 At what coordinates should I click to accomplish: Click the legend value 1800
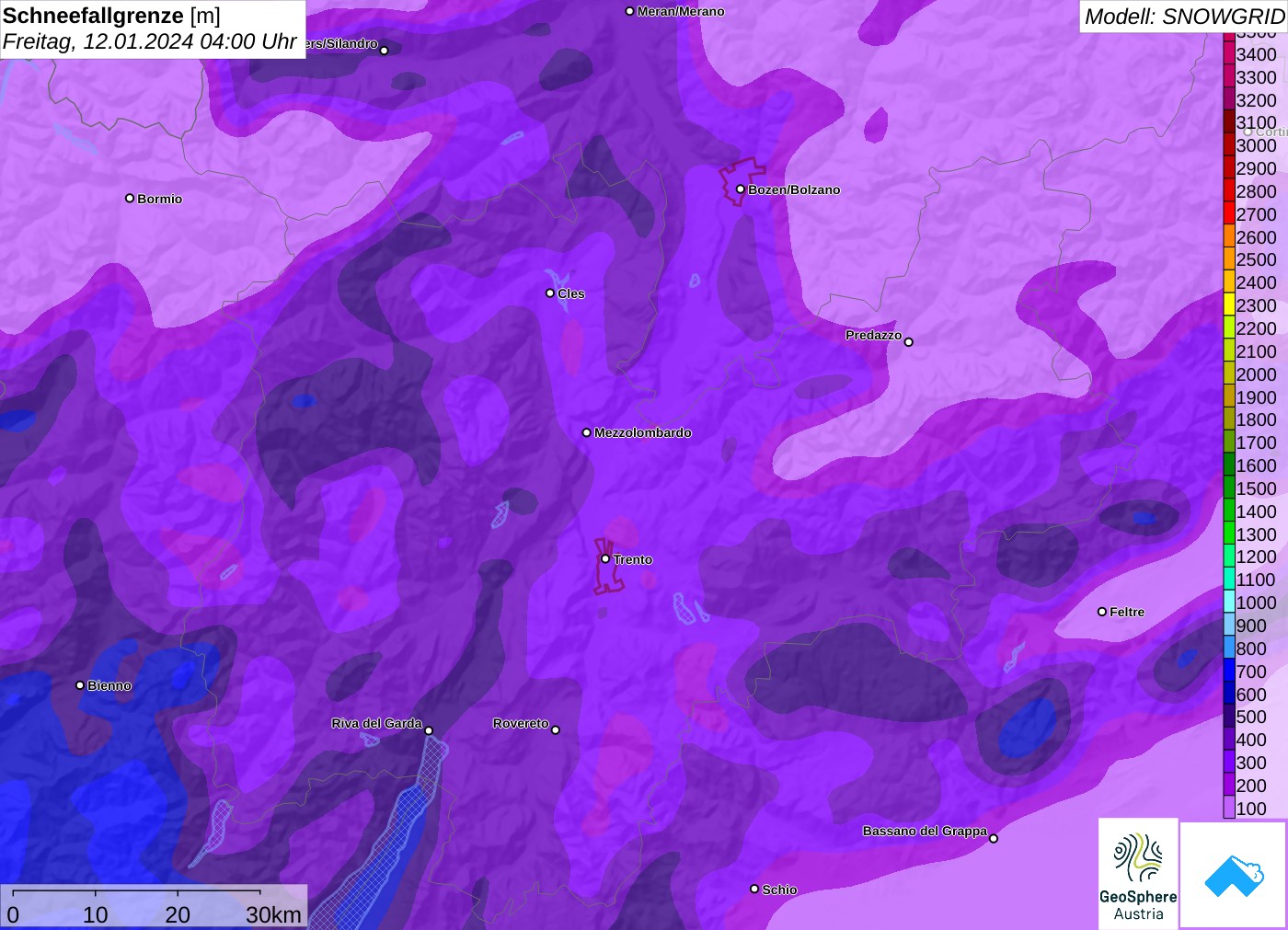point(1256,419)
